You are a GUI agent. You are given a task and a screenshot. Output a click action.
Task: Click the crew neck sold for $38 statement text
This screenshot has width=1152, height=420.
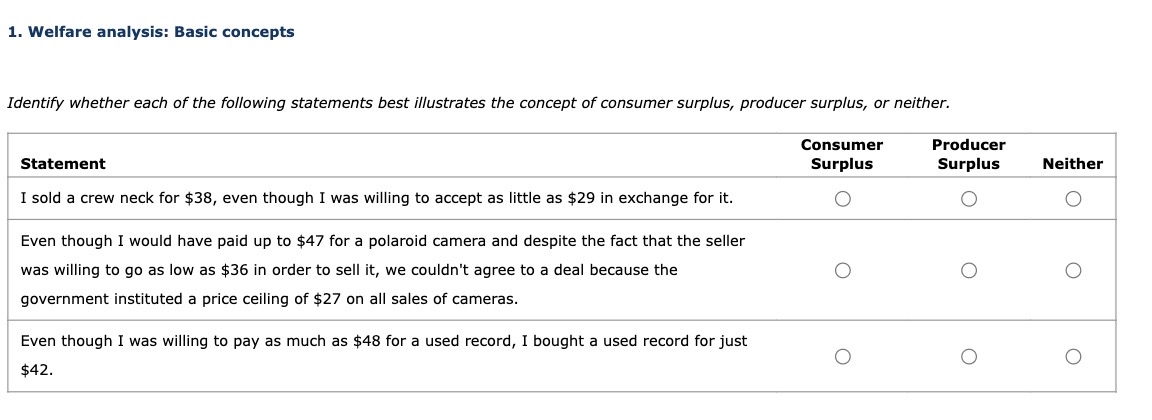coord(376,198)
